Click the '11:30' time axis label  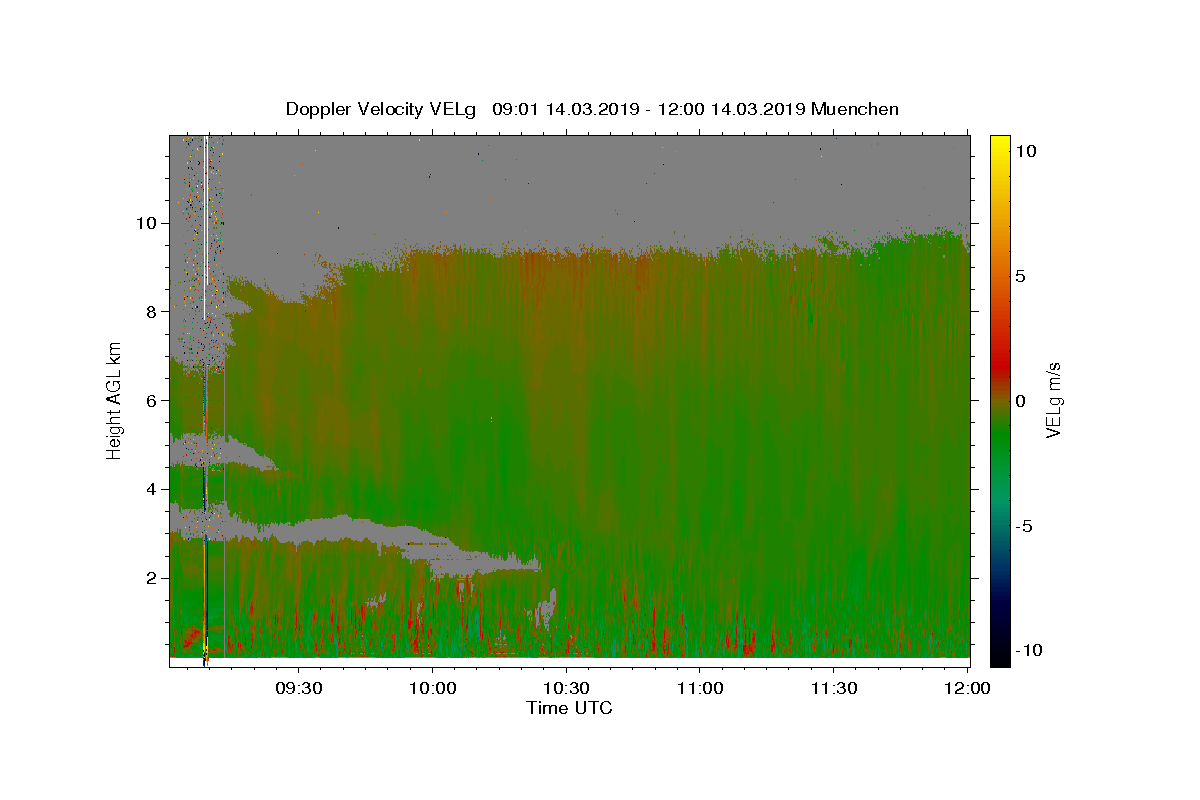[834, 688]
